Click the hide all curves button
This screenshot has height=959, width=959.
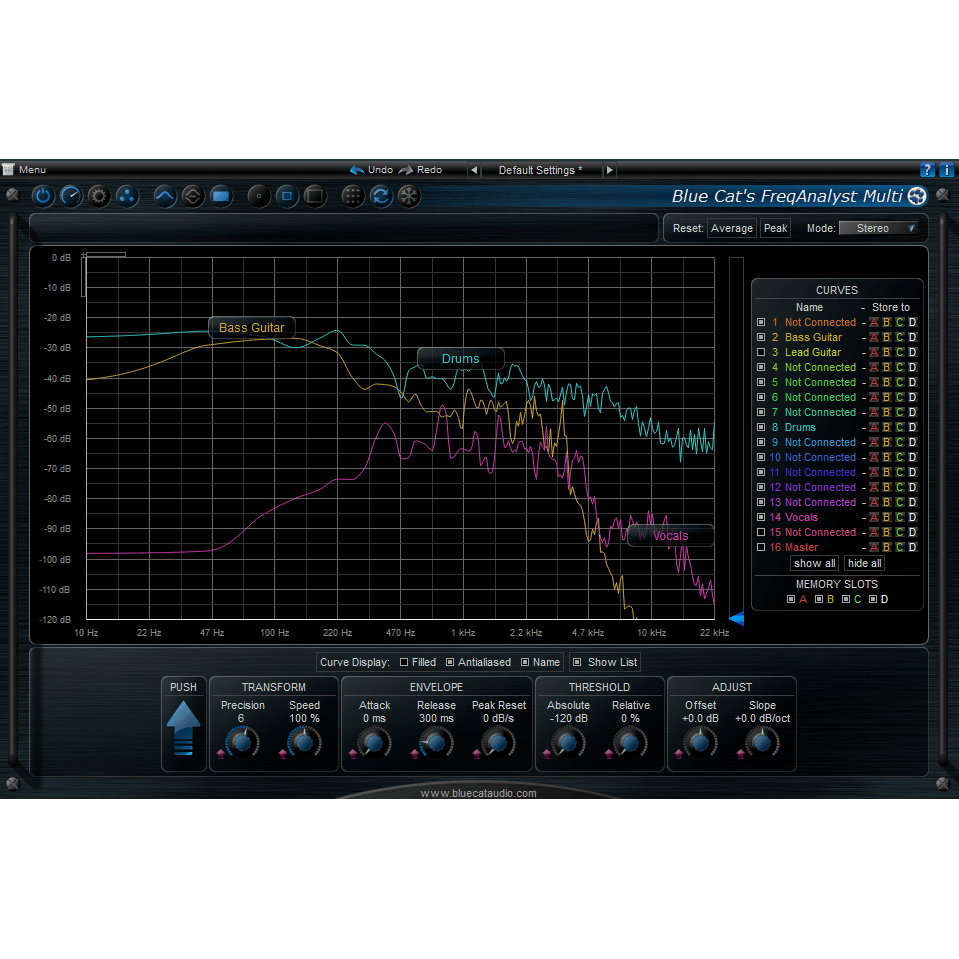864,563
